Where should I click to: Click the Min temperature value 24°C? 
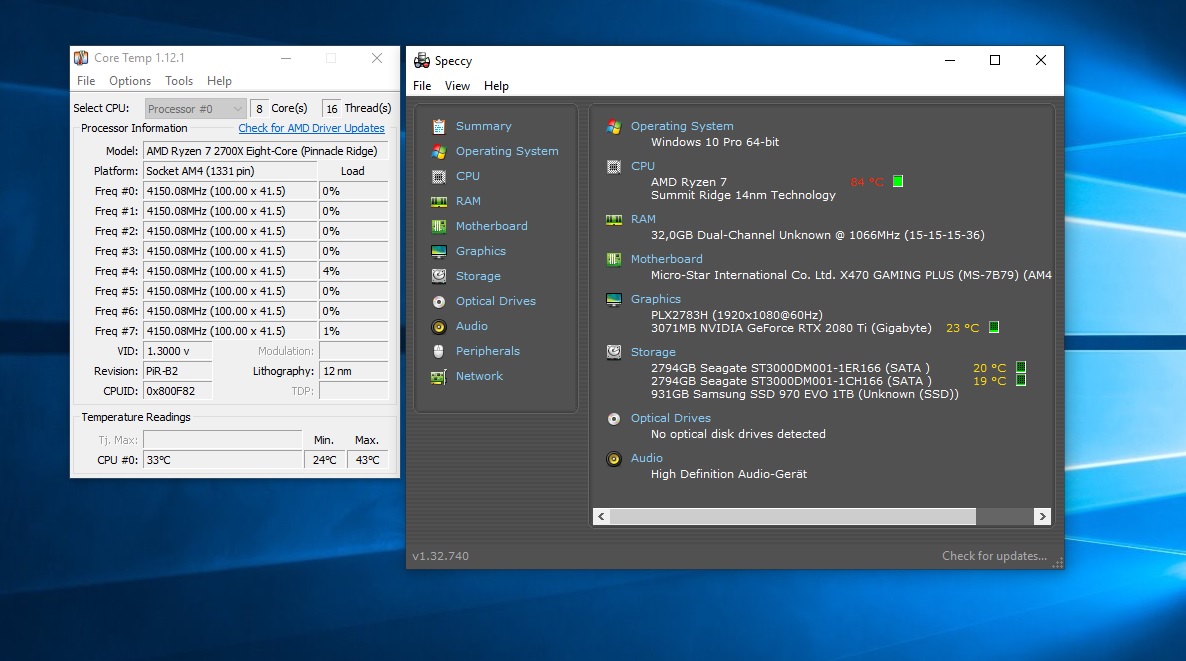324,460
